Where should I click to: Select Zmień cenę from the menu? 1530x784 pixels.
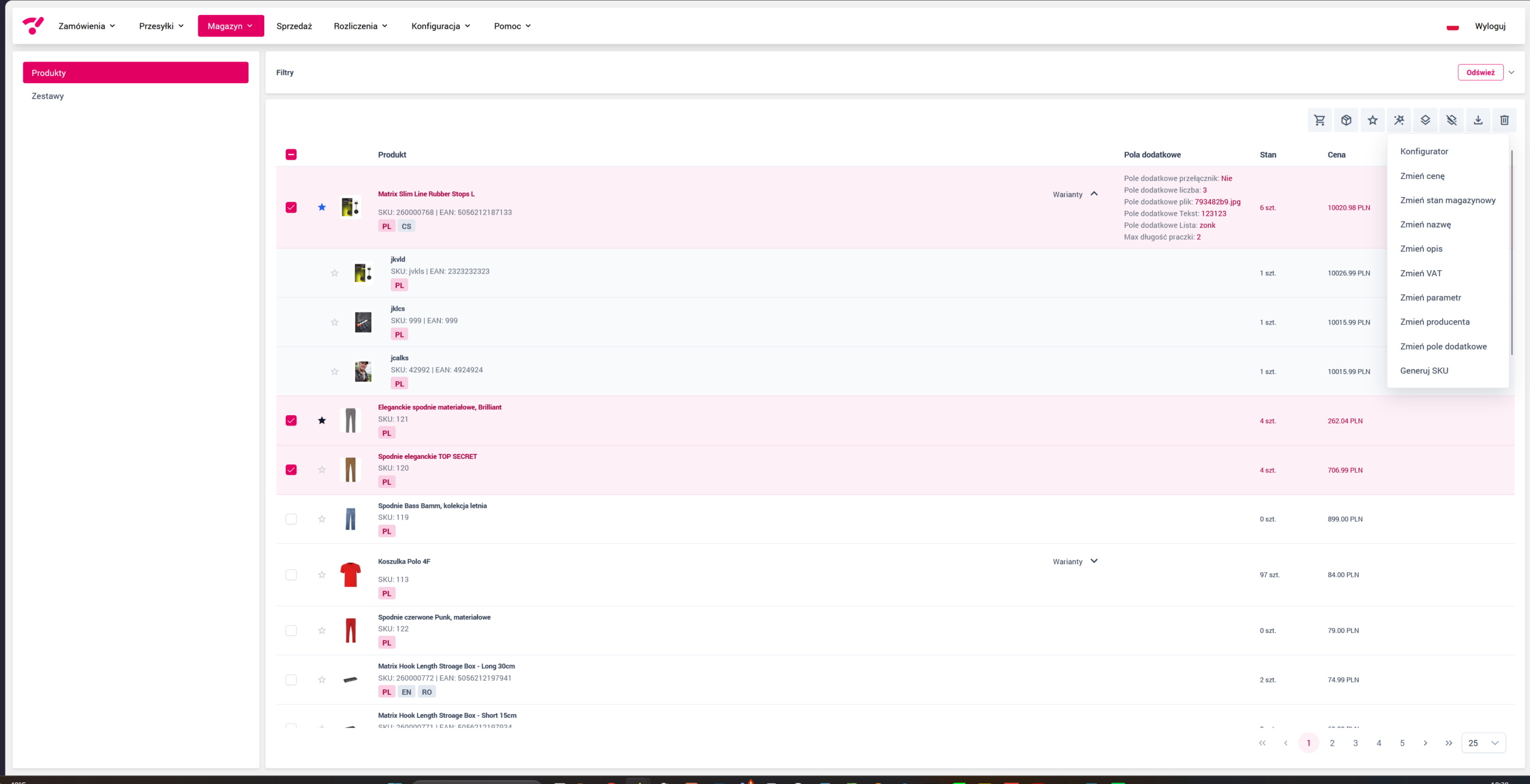1422,176
